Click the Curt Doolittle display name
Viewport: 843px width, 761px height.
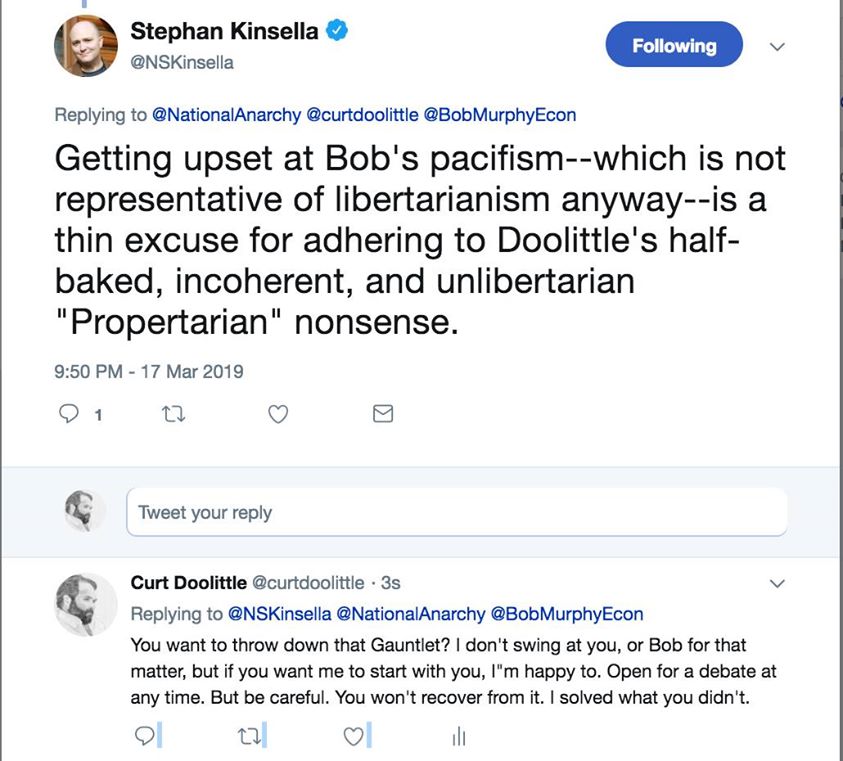pyautogui.click(x=186, y=583)
